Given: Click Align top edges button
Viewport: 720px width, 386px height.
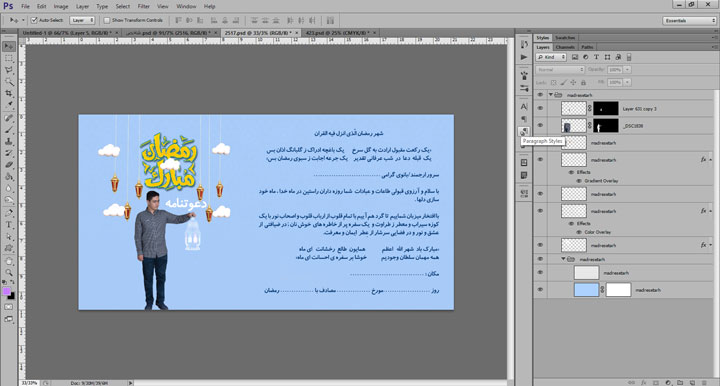Looking at the screenshot, I should 178,20.
